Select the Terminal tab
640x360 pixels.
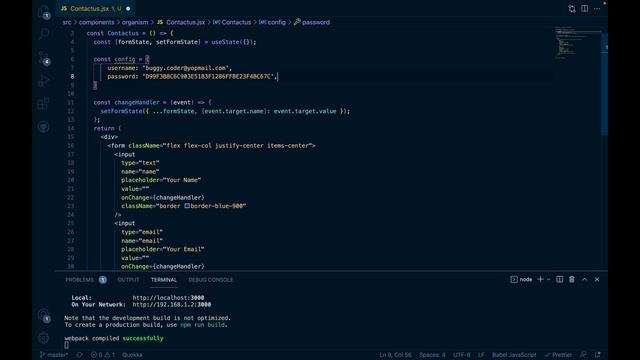(x=164, y=280)
